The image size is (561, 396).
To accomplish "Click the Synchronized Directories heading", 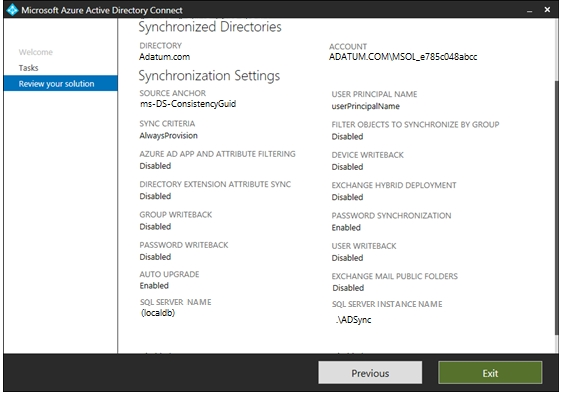I will click(x=210, y=27).
